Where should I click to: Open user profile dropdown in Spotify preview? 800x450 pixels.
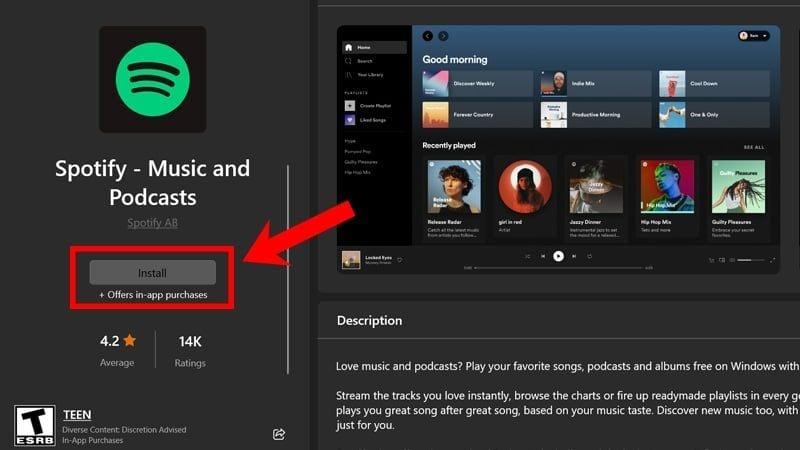pyautogui.click(x=753, y=36)
